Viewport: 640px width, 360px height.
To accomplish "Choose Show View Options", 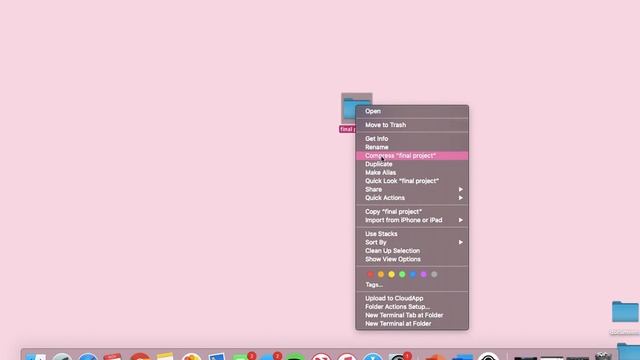I will [x=412, y=259].
